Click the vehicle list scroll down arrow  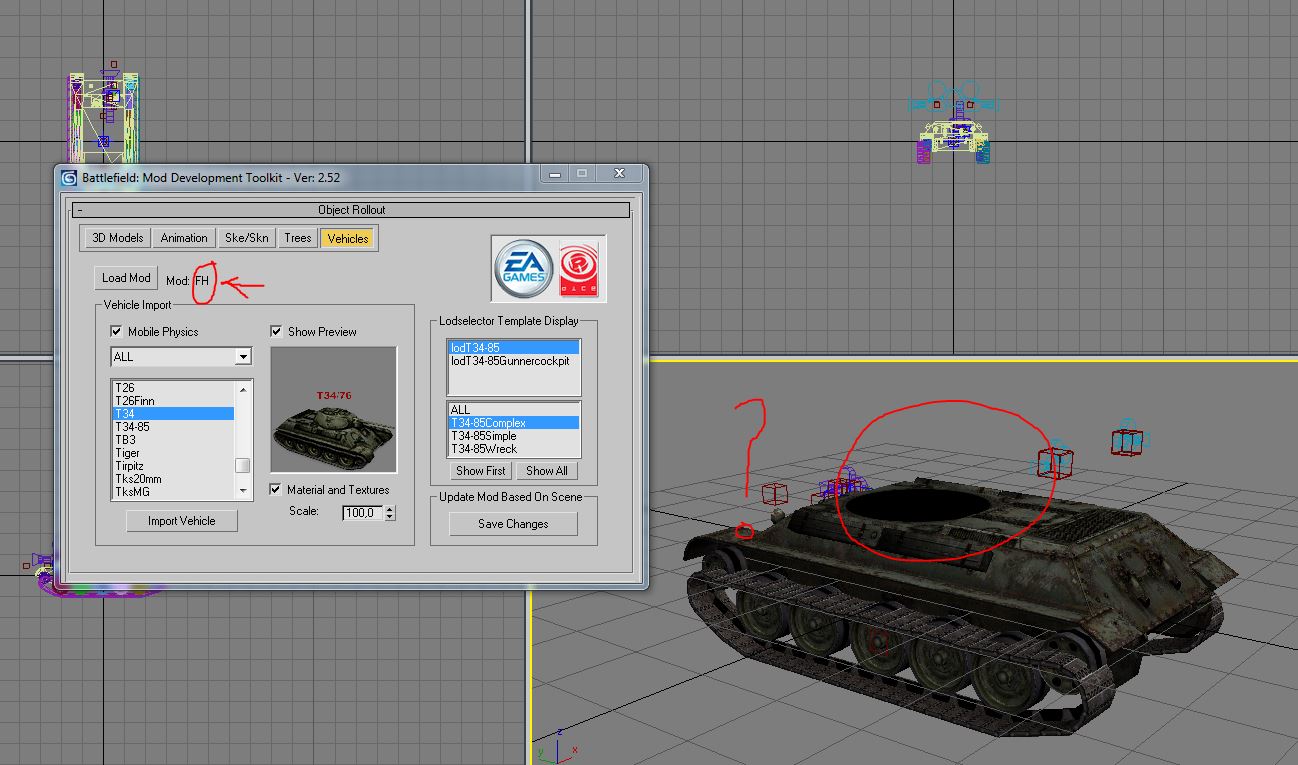[x=242, y=491]
